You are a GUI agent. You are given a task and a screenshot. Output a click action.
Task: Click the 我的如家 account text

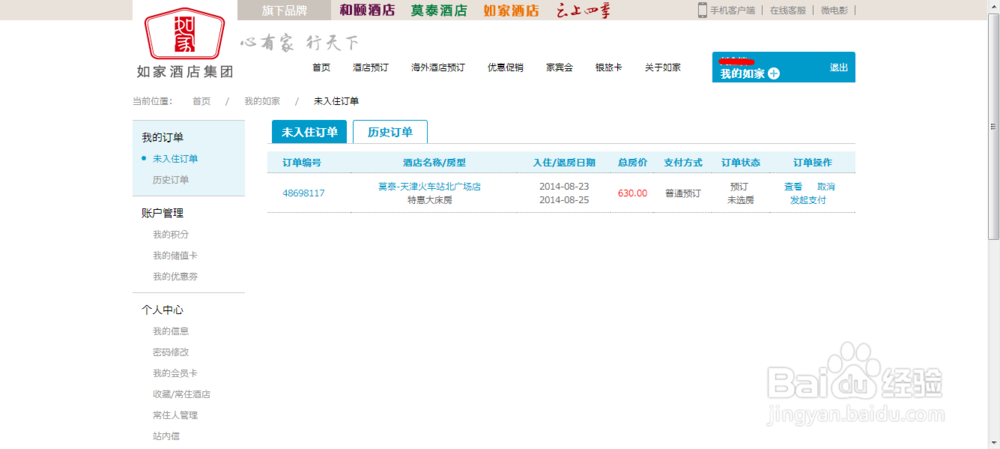[x=742, y=73]
